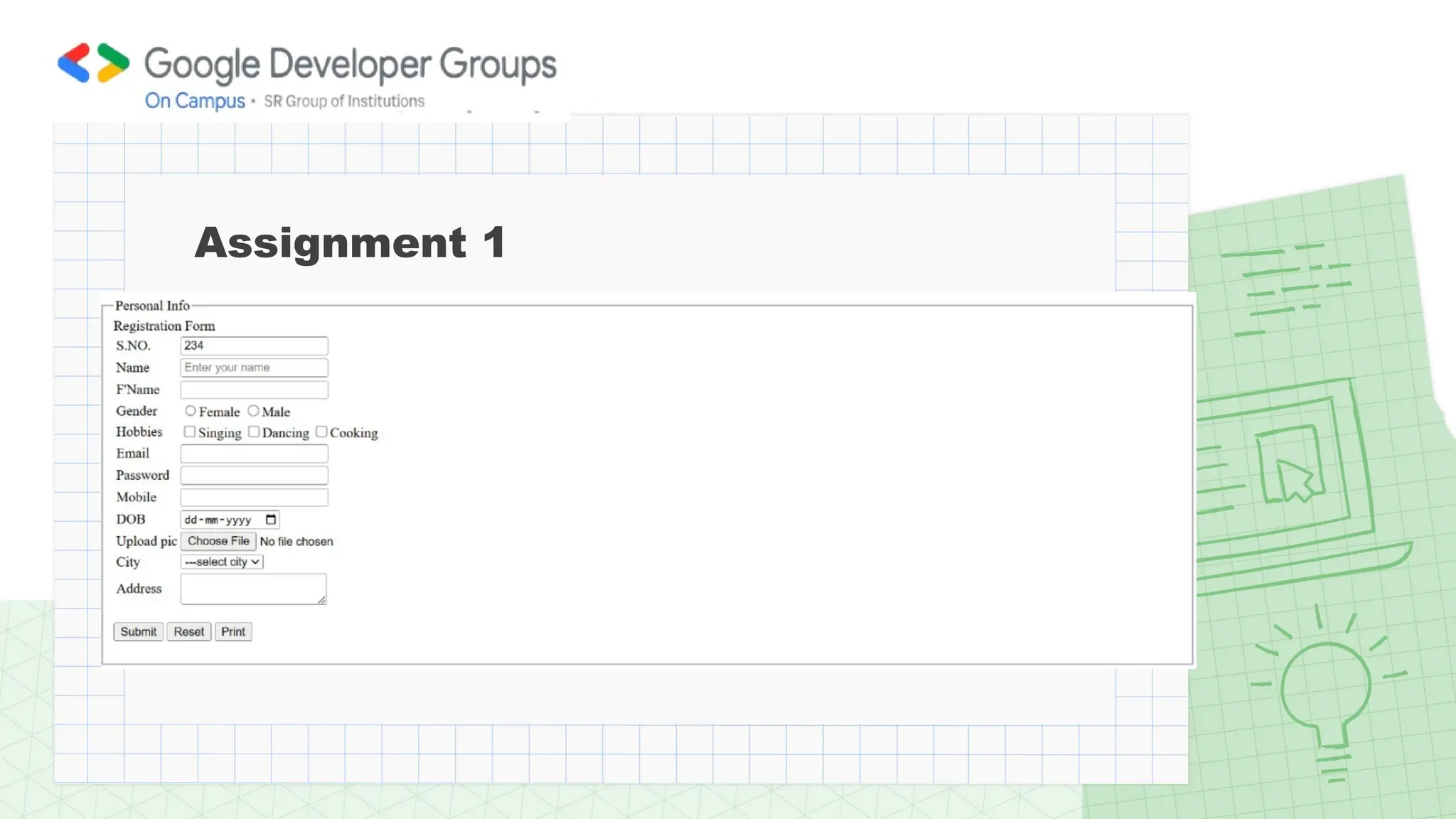Focus the S.NO. field containing 234
Image resolution: width=1456 pixels, height=819 pixels.
[x=254, y=346]
